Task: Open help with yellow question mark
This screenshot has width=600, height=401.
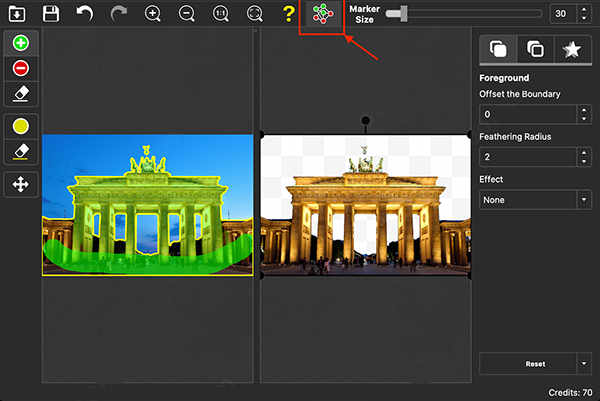Action: [288, 14]
